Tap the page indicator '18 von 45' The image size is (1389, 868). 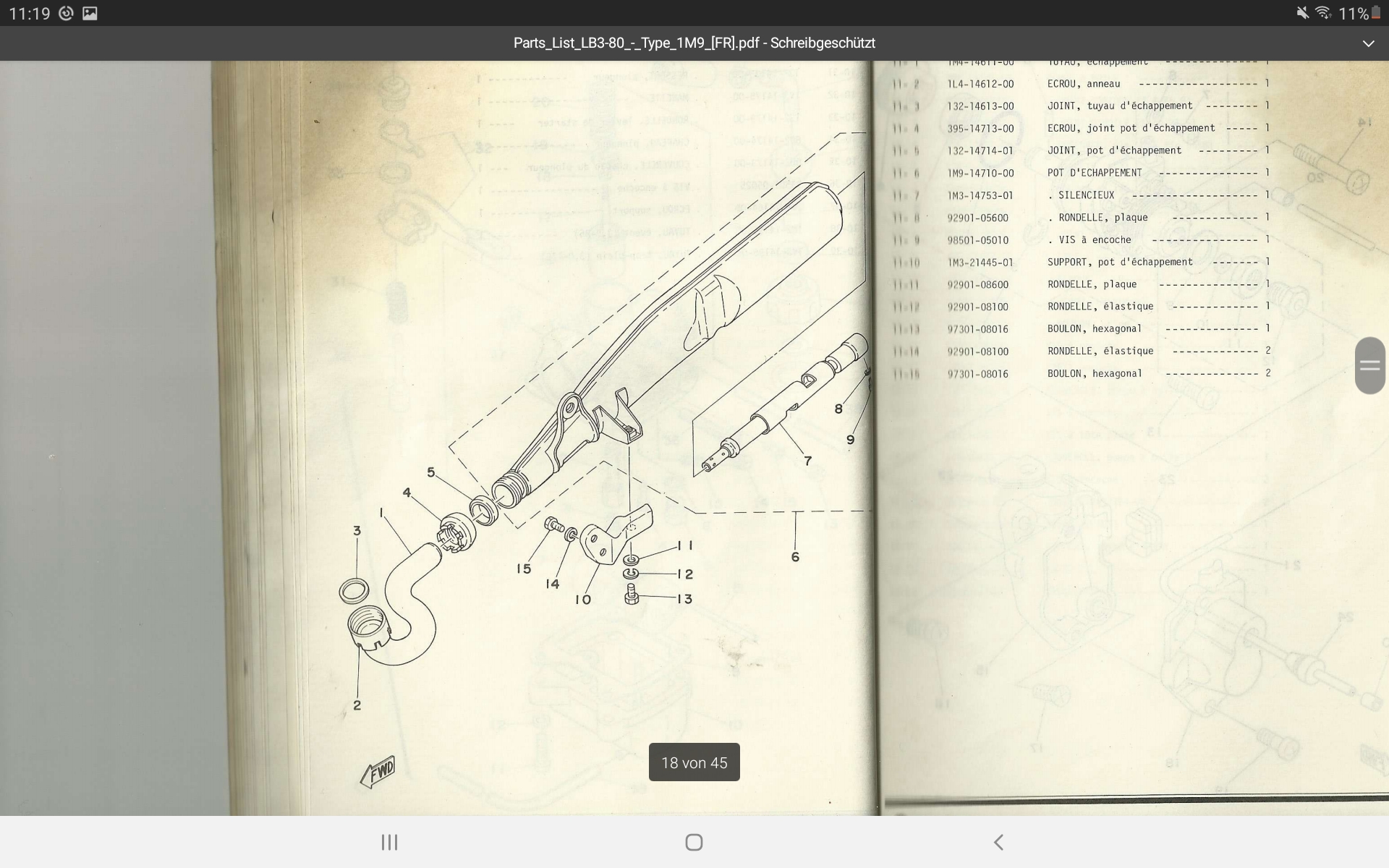pyautogui.click(x=694, y=762)
